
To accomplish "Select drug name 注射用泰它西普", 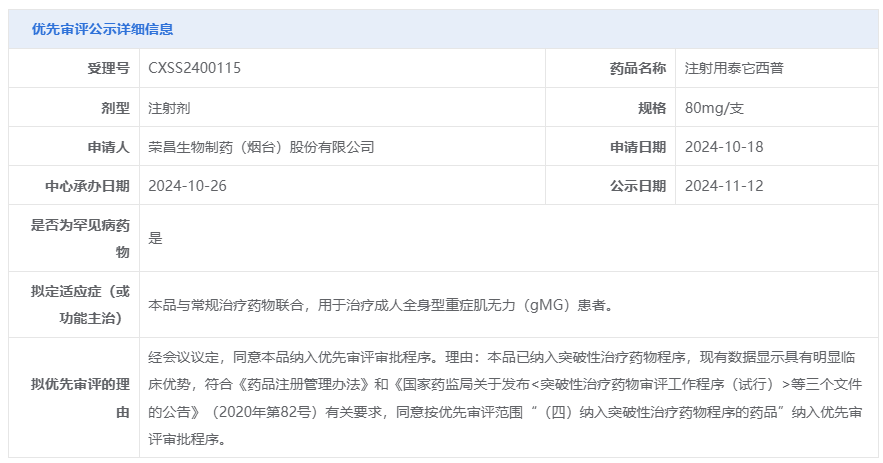I will [x=734, y=68].
